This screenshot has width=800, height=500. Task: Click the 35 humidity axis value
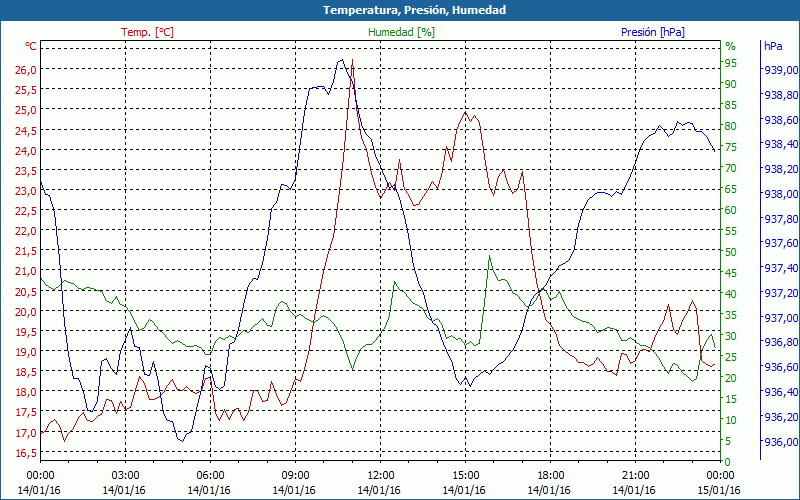[731, 315]
